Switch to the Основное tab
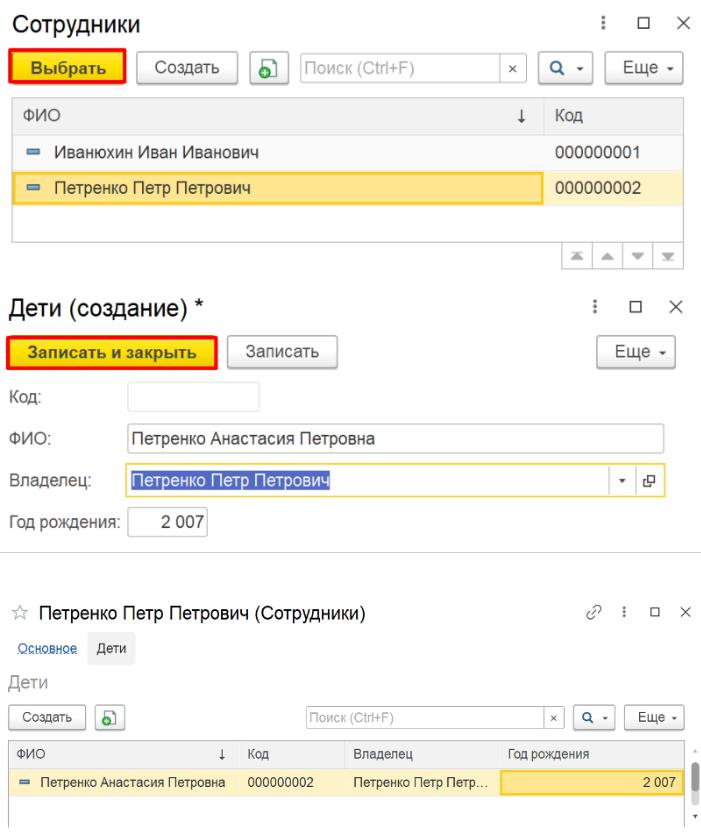 coord(58,648)
